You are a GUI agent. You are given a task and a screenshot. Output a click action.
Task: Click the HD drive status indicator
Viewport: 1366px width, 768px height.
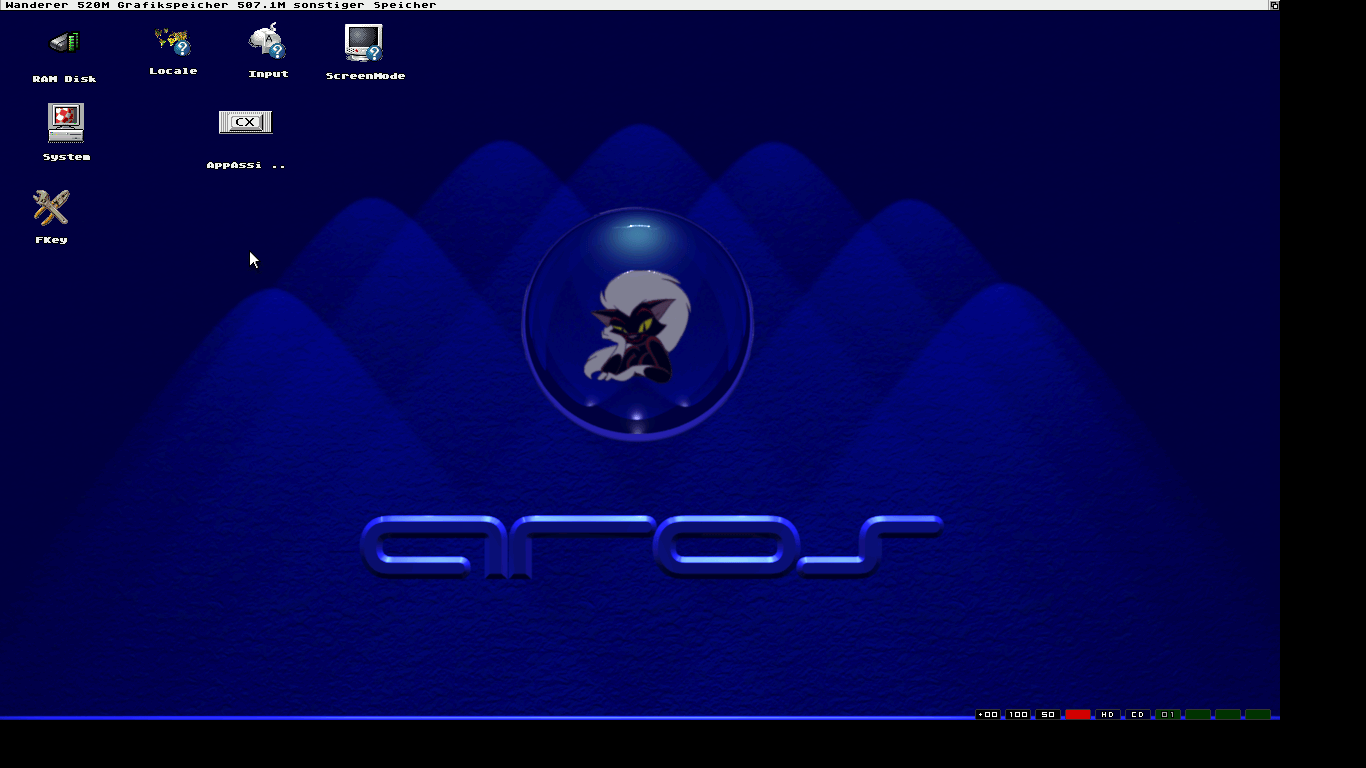pyautogui.click(x=1108, y=714)
